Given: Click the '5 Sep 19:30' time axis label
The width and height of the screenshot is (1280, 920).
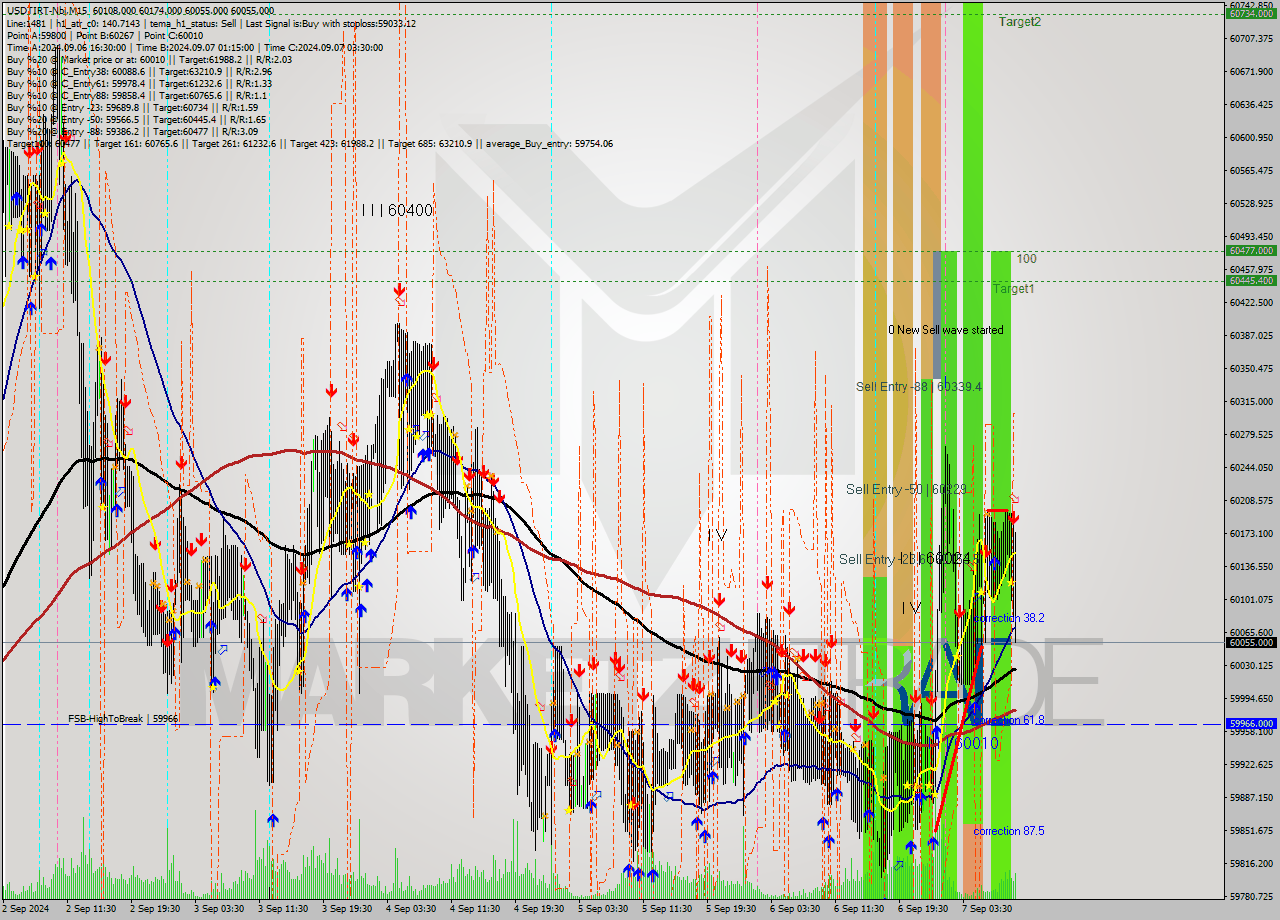Looking at the screenshot, I should click(730, 909).
